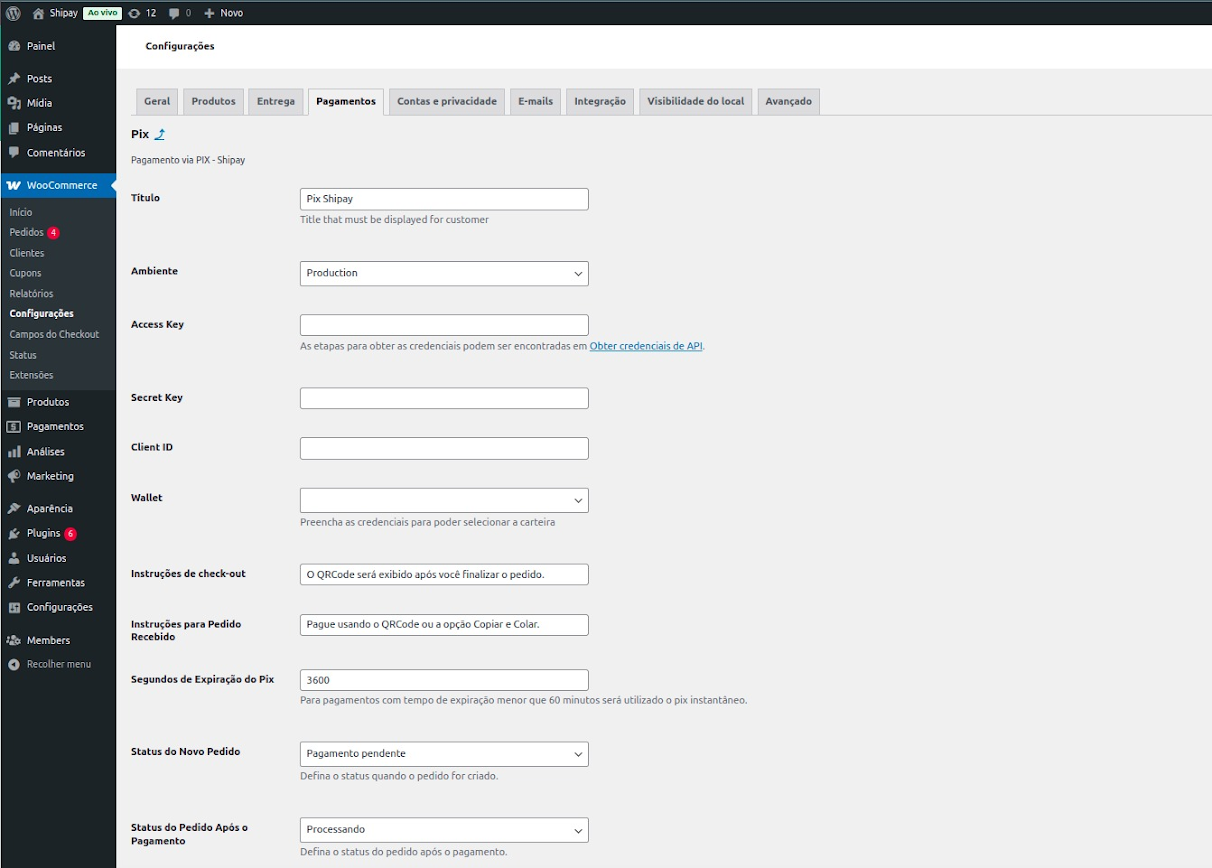
Task: Select the Pagamentos tab
Action: [346, 102]
